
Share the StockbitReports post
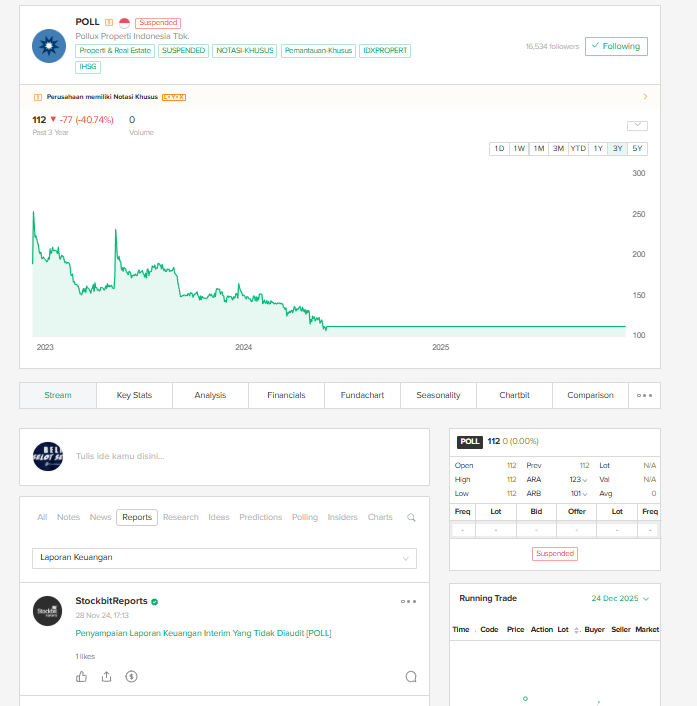[106, 676]
